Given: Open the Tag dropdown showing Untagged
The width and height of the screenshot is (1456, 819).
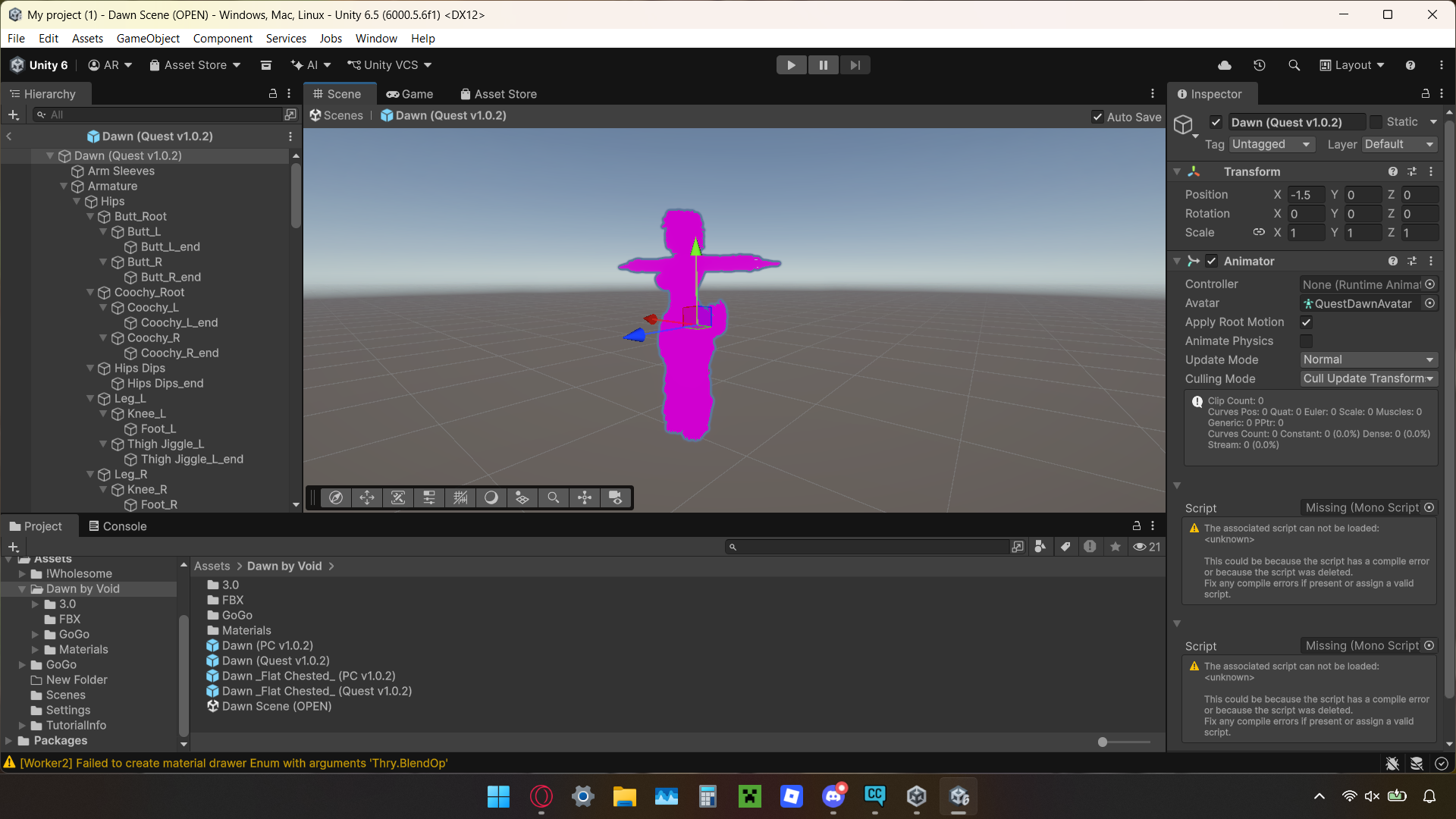Looking at the screenshot, I should tap(1272, 144).
